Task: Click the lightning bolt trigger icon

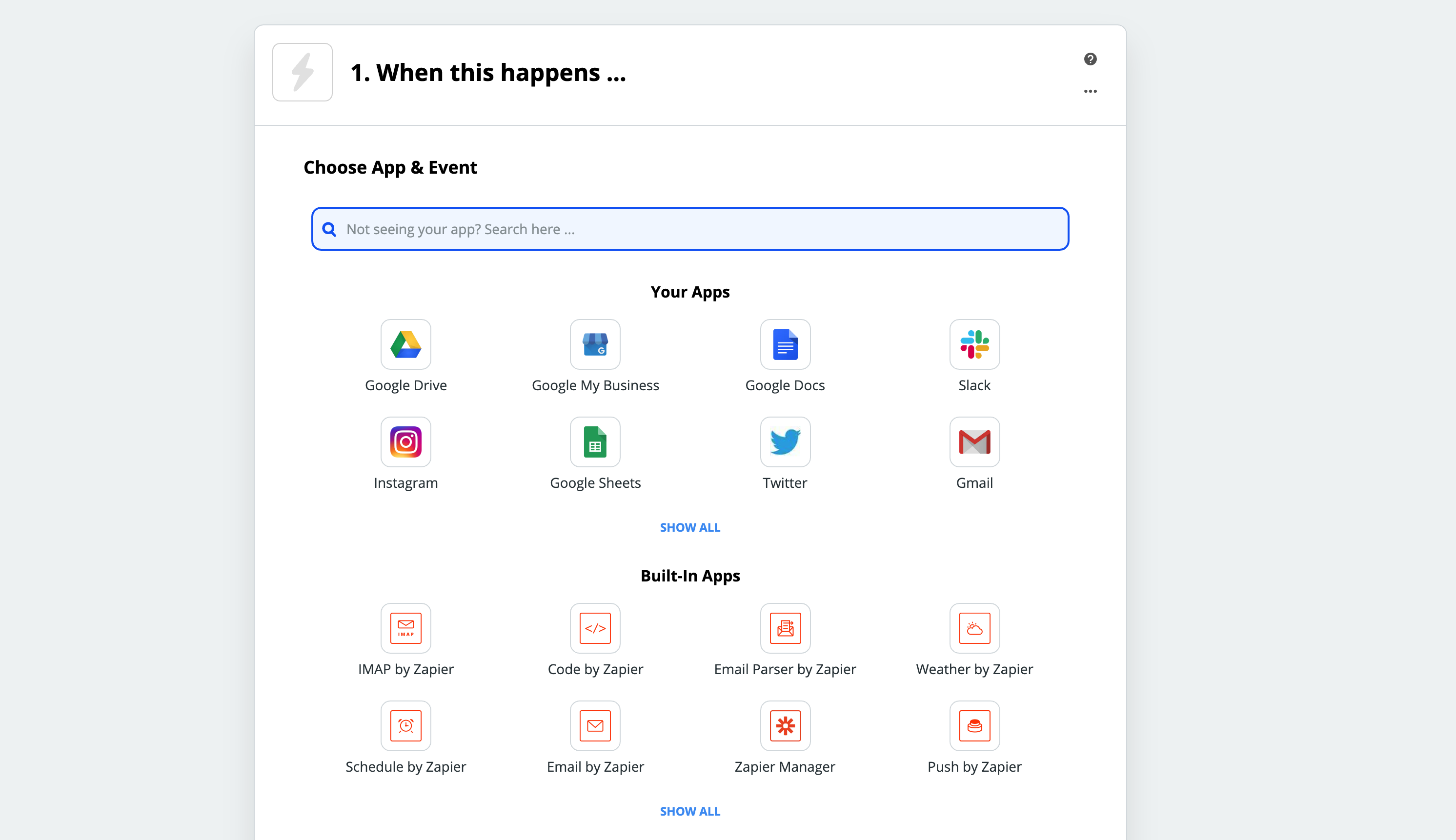Action: tap(303, 72)
